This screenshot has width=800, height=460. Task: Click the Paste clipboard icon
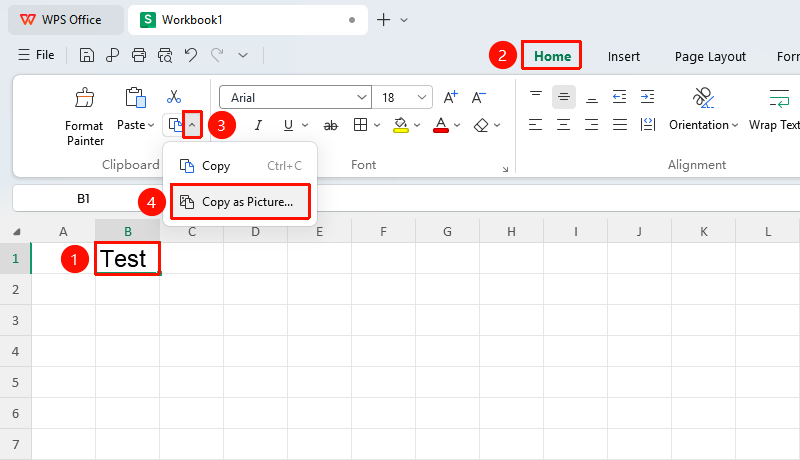(x=135, y=98)
